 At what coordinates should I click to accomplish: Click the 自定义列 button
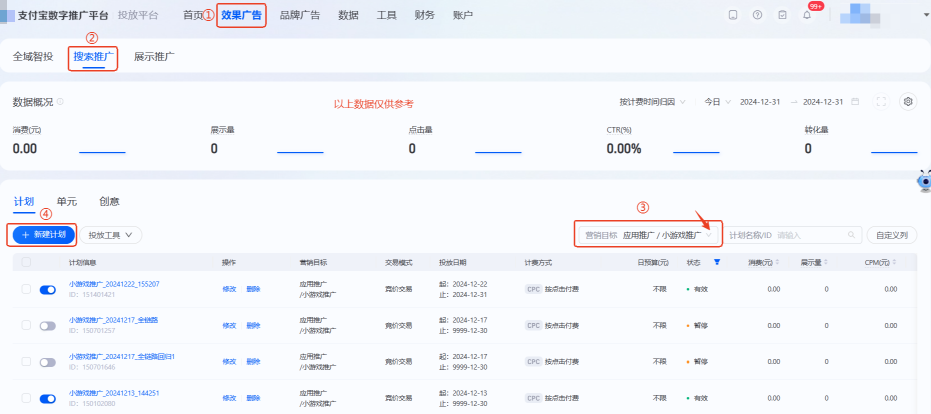pos(892,235)
